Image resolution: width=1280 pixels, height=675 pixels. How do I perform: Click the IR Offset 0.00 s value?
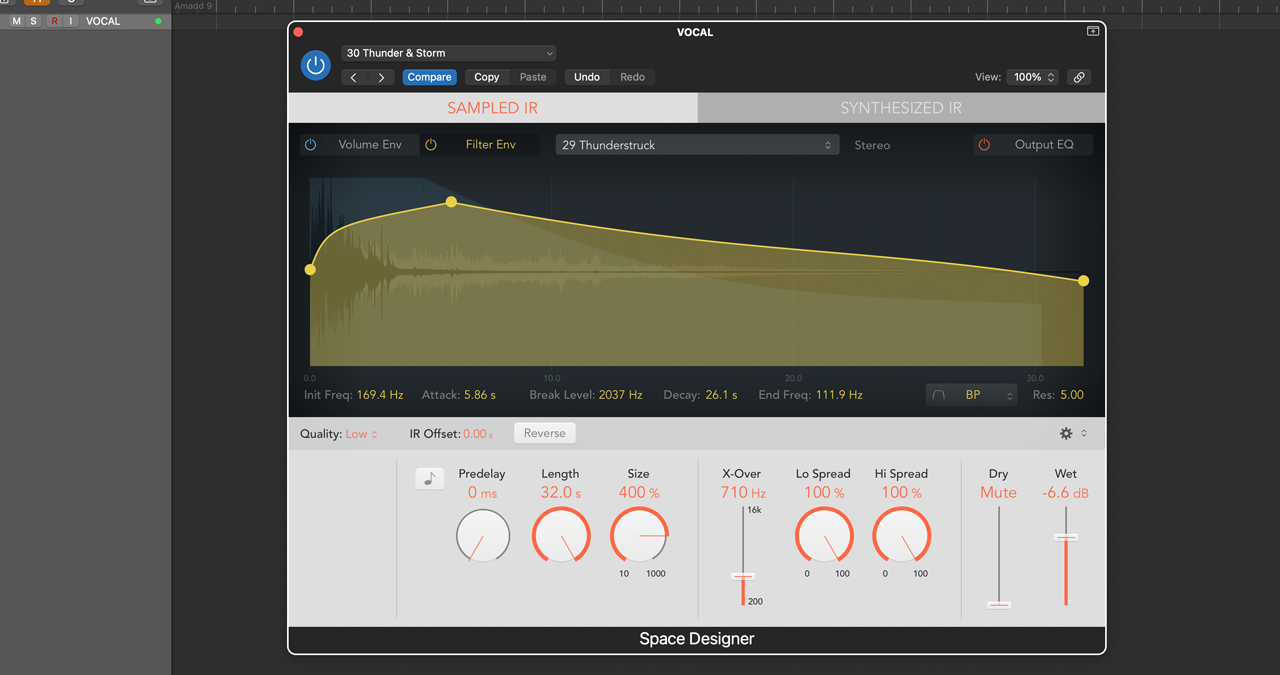click(478, 434)
